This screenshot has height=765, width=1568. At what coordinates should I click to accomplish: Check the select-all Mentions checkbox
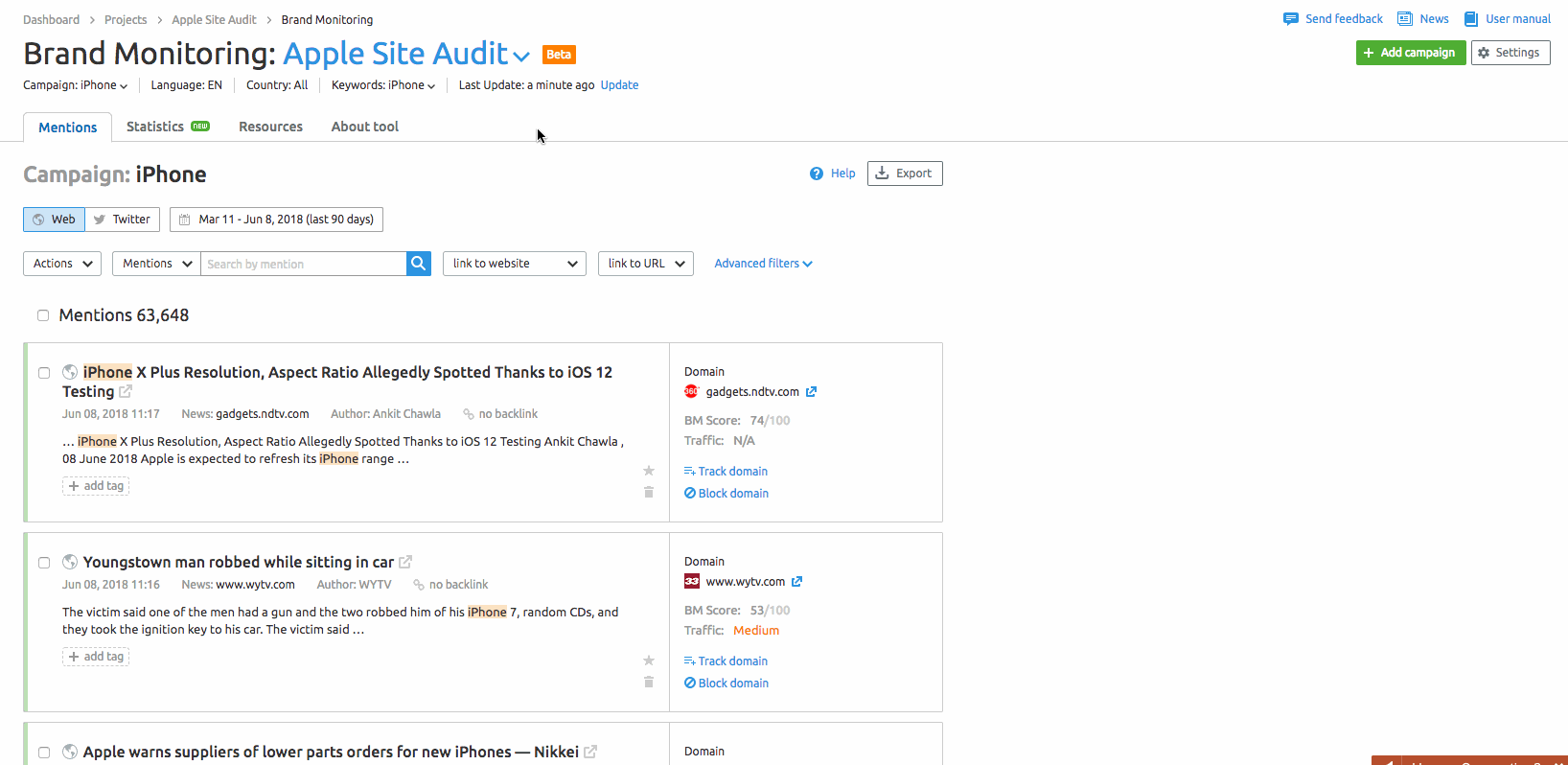(x=43, y=315)
